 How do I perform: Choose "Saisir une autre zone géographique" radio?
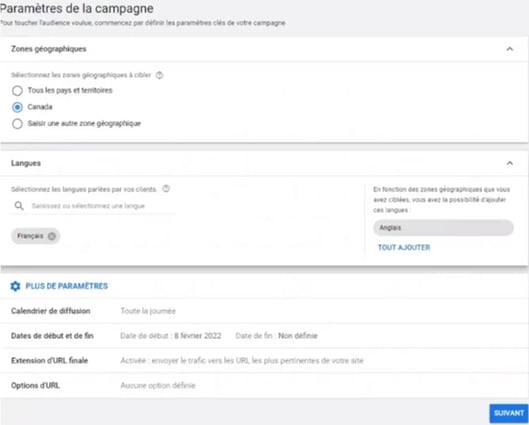point(17,124)
